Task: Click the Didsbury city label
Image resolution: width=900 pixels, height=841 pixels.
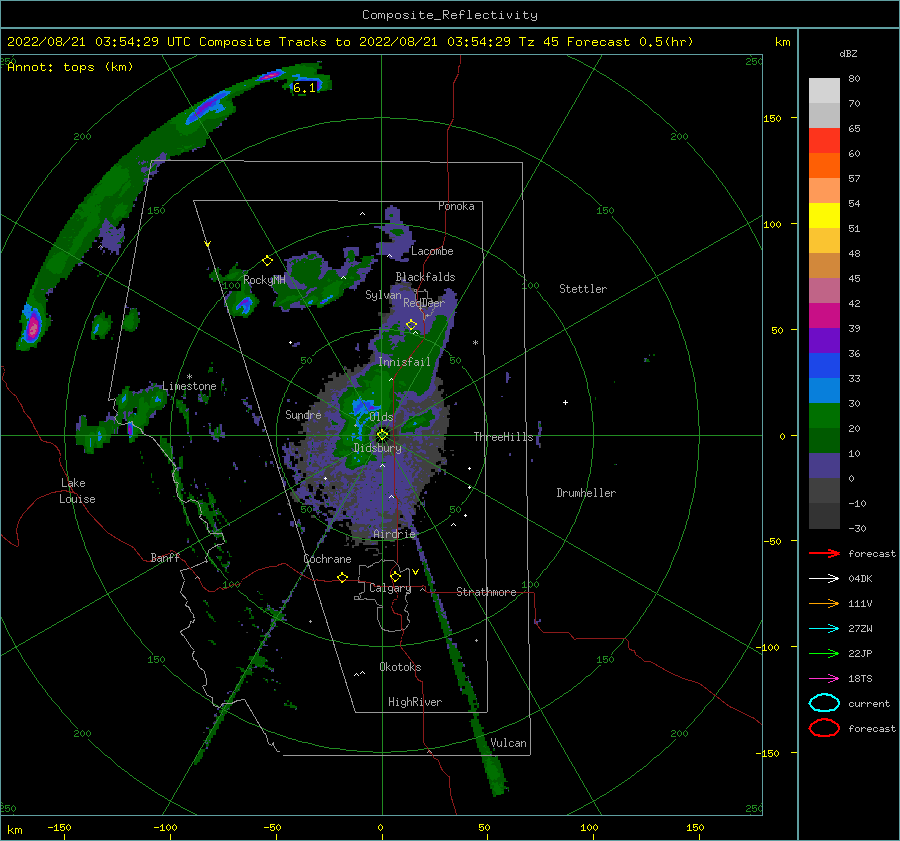Action: [378, 448]
